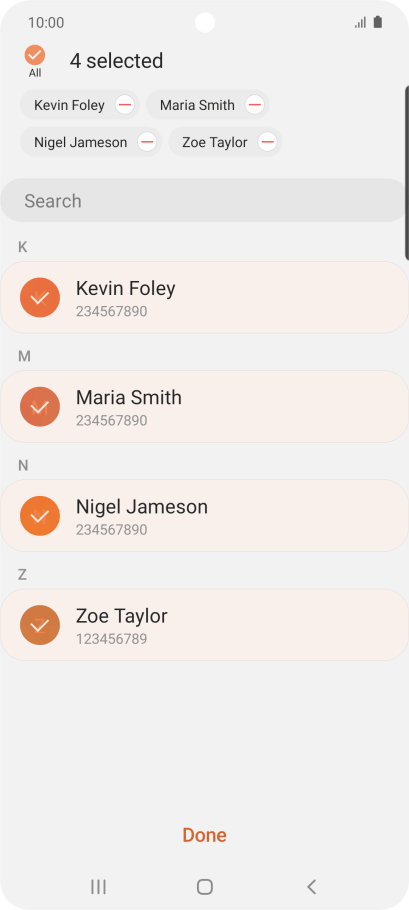Uncheck Maria Smith's selection checkmark
The height and width of the screenshot is (910, 409).
pyautogui.click(x=40, y=407)
